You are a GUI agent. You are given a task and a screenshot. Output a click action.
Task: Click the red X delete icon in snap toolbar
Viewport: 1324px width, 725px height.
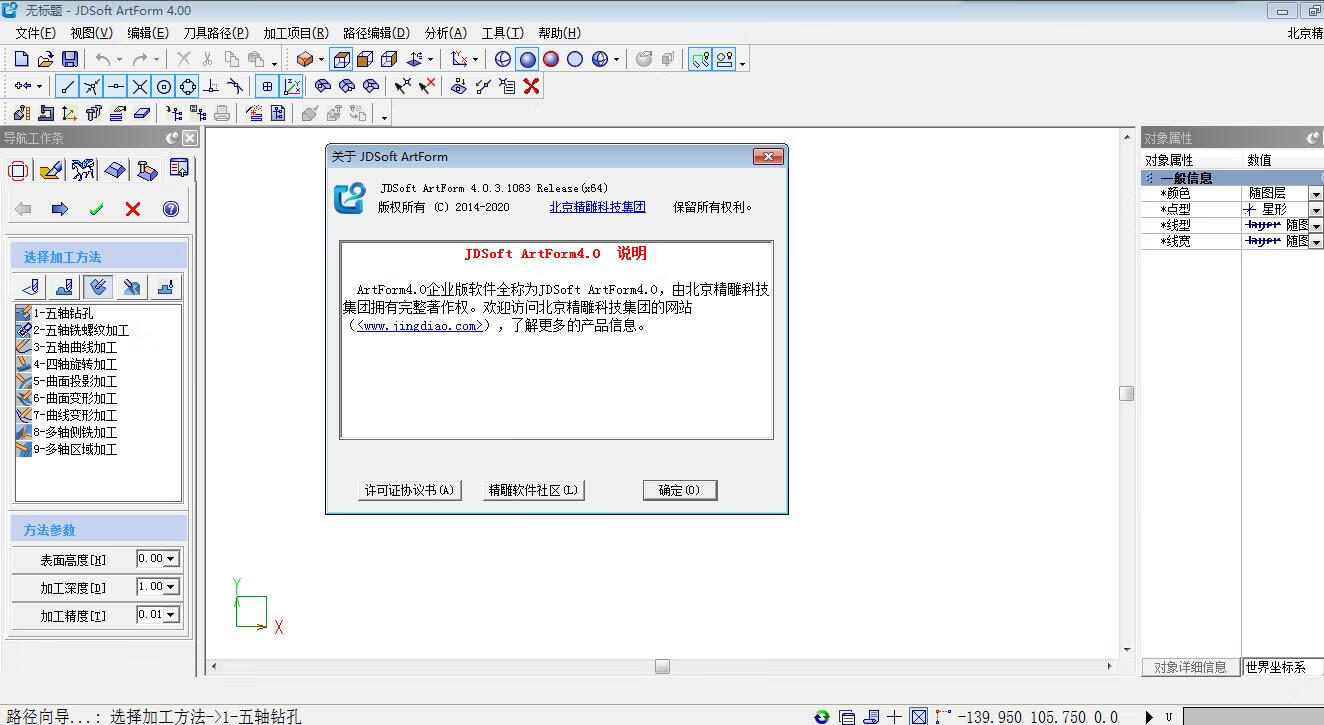pyautogui.click(x=532, y=86)
